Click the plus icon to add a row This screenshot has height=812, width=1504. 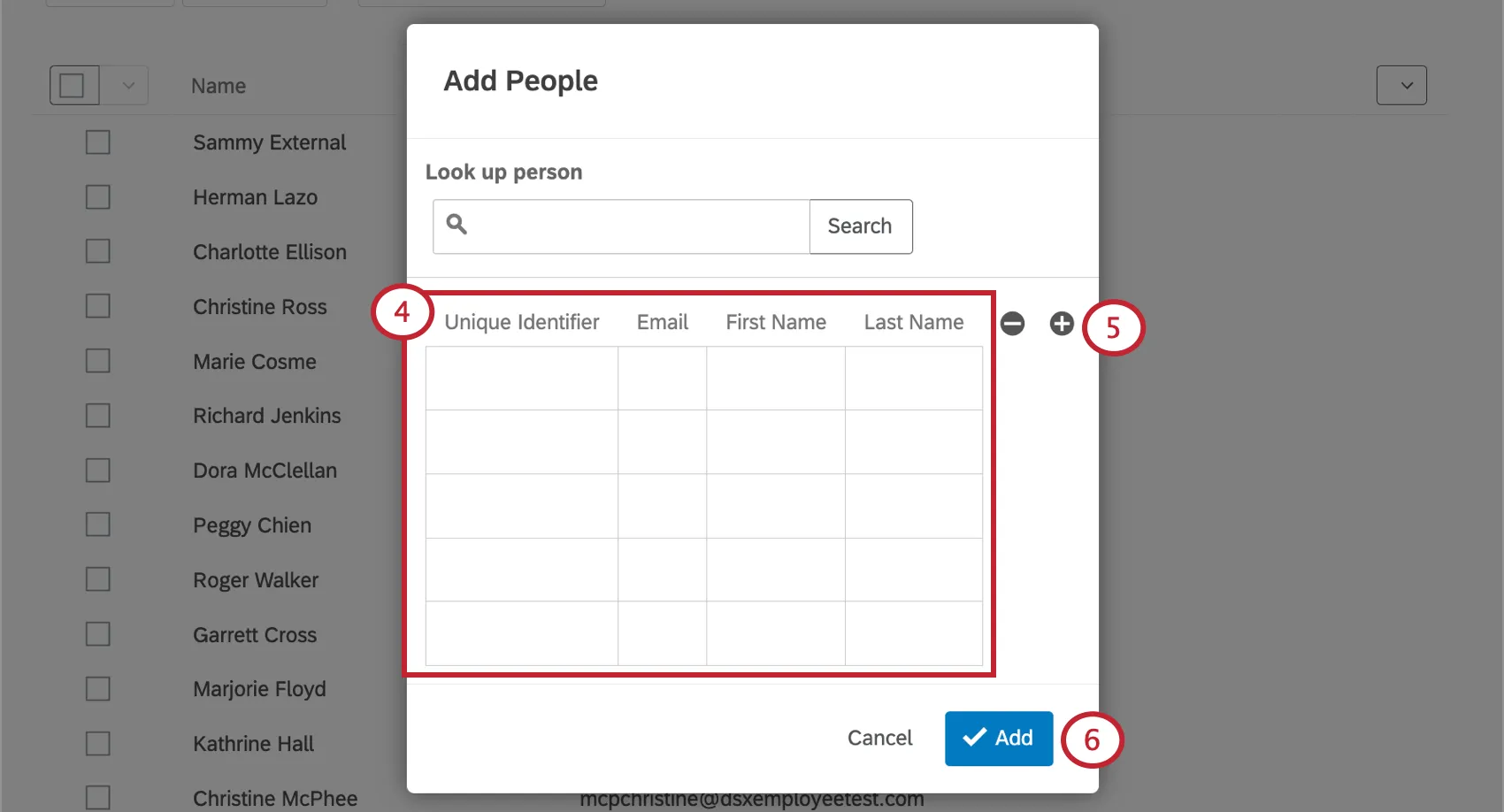[1061, 323]
